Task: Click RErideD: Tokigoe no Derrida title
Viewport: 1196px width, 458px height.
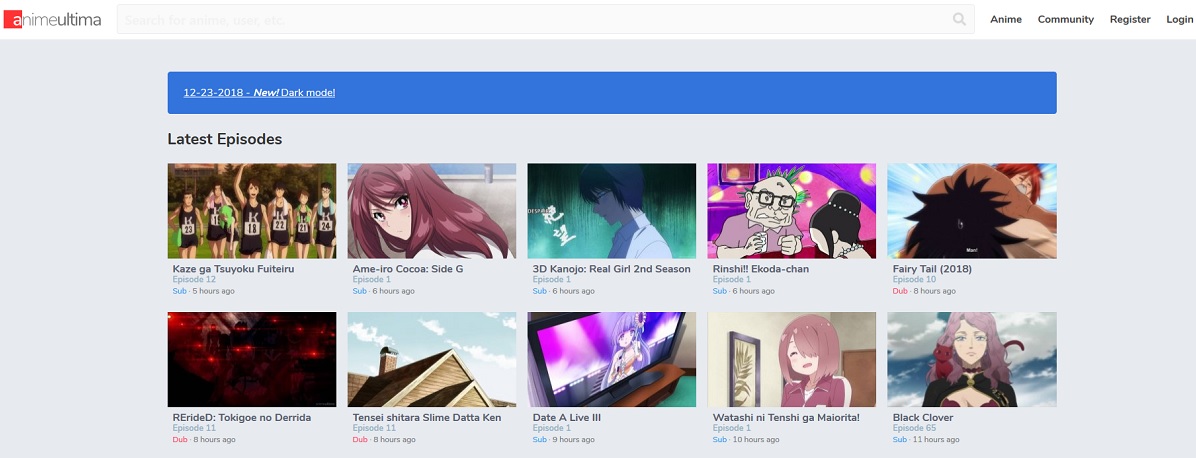Action: coord(242,418)
